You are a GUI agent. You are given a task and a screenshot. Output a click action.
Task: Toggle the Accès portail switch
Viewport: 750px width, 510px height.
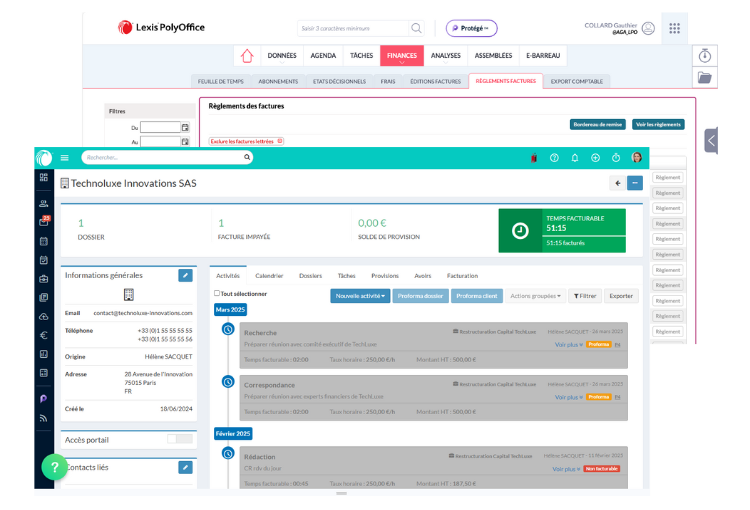tap(180, 439)
